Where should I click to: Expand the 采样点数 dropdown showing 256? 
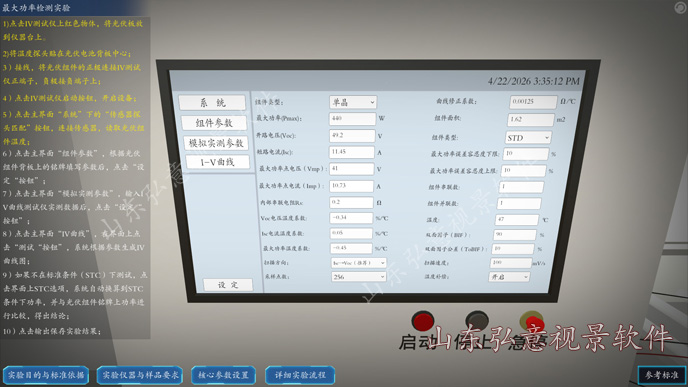tap(358, 276)
